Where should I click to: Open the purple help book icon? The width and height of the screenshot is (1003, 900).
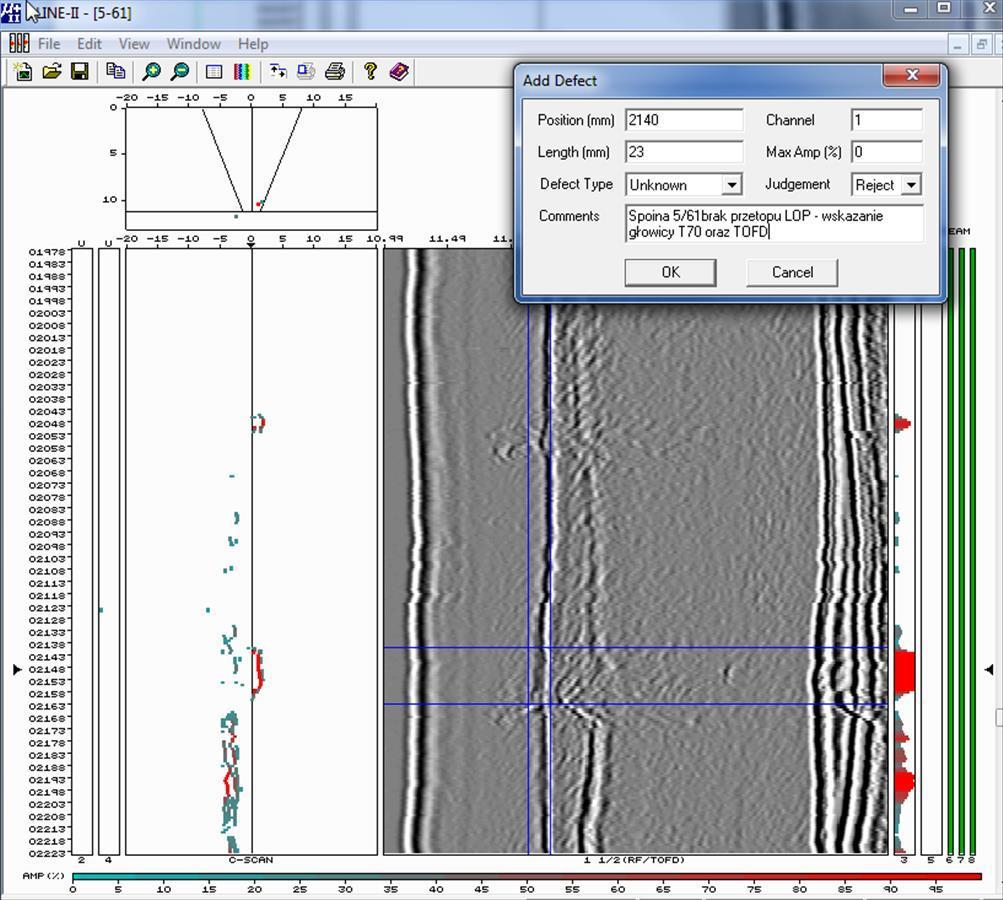point(399,72)
